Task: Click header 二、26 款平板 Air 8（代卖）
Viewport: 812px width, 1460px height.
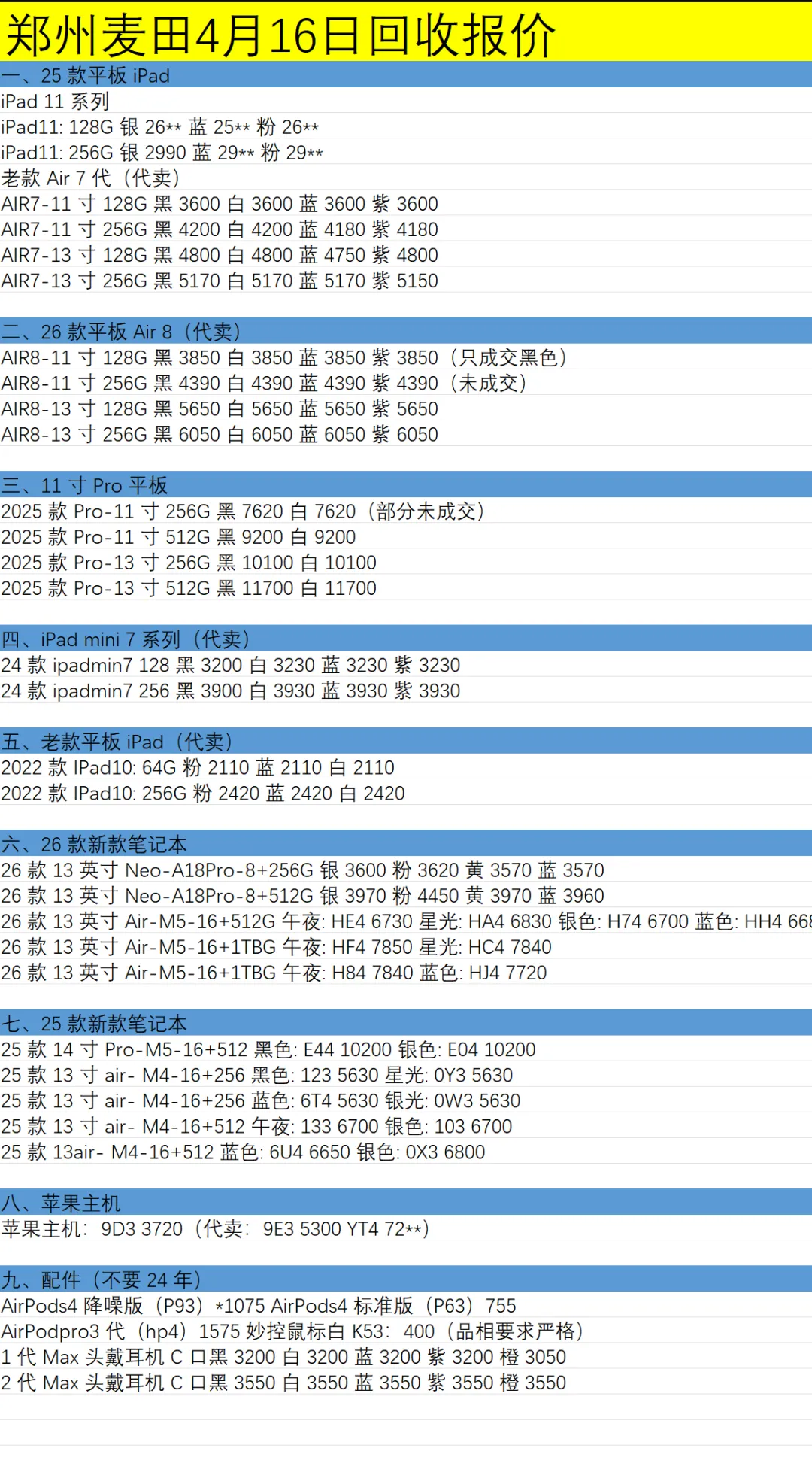Action: click(x=406, y=331)
